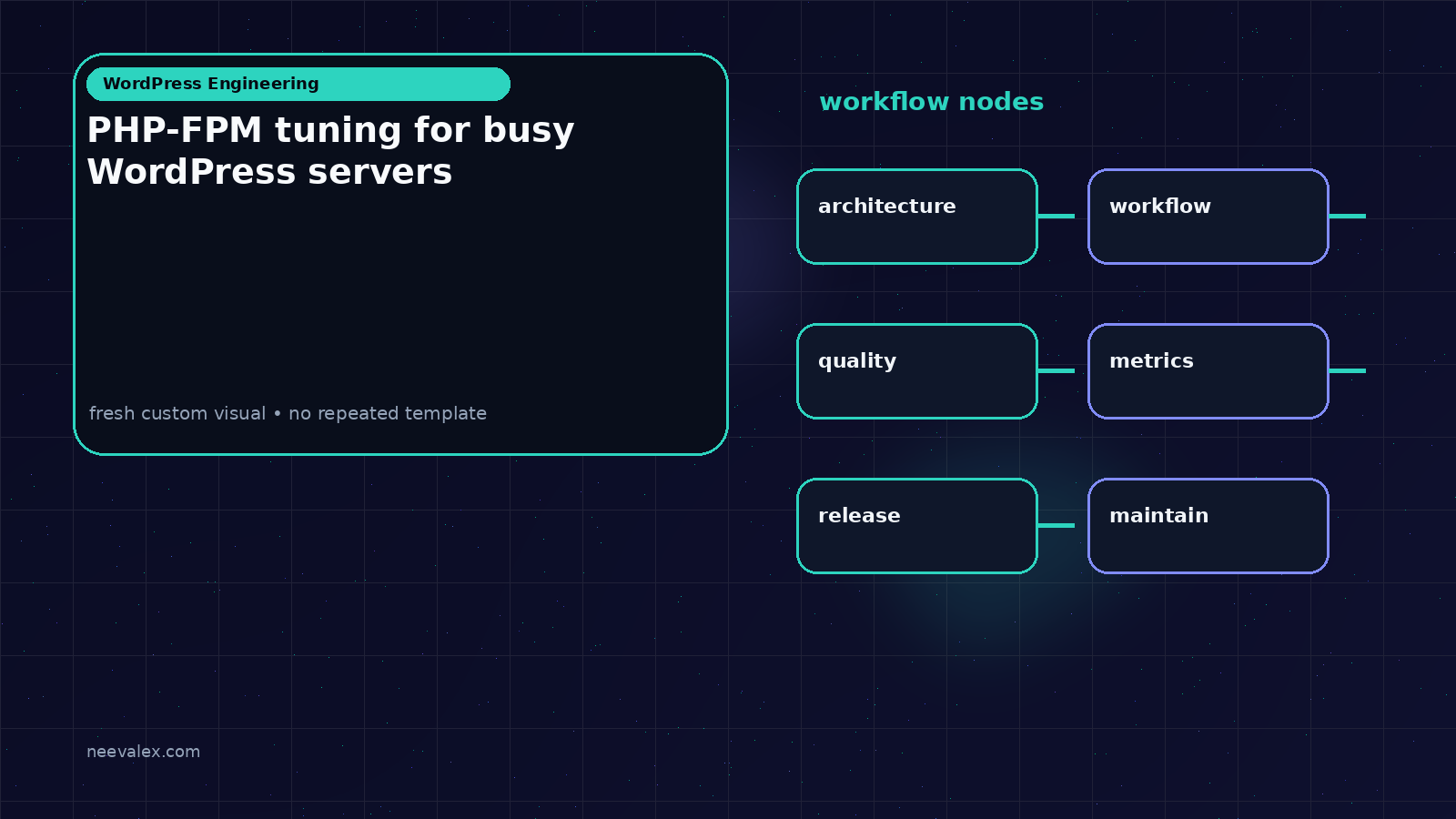Select the workflow node card
The image size is (1456, 819).
click(x=1208, y=217)
